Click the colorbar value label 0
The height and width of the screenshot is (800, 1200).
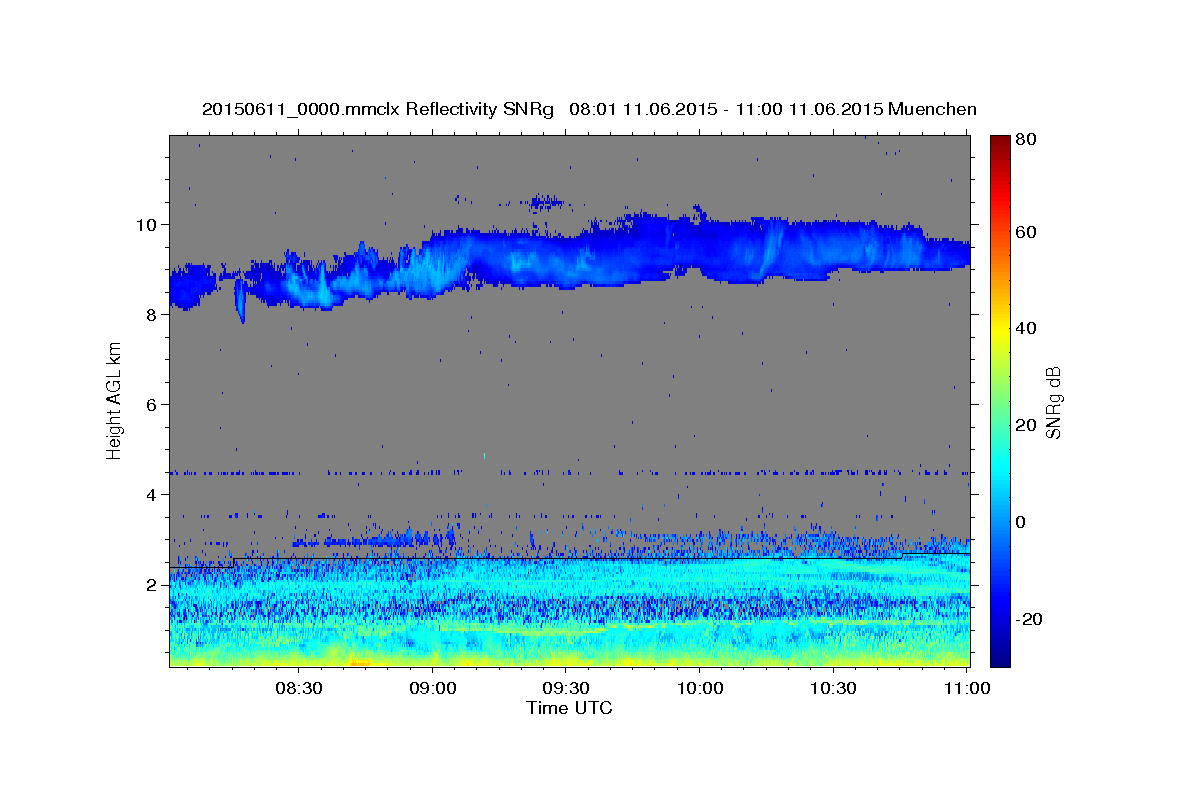(1021, 522)
